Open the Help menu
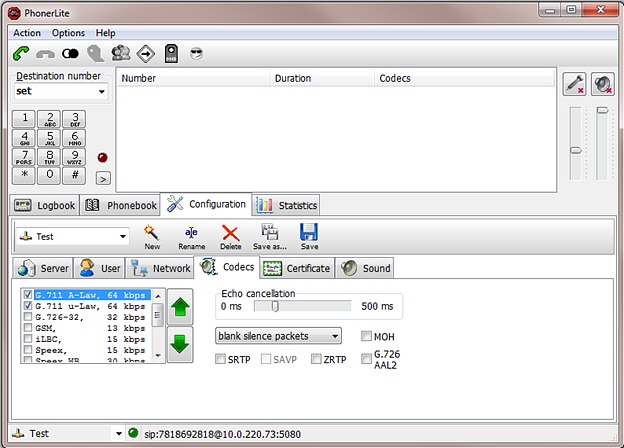 105,33
